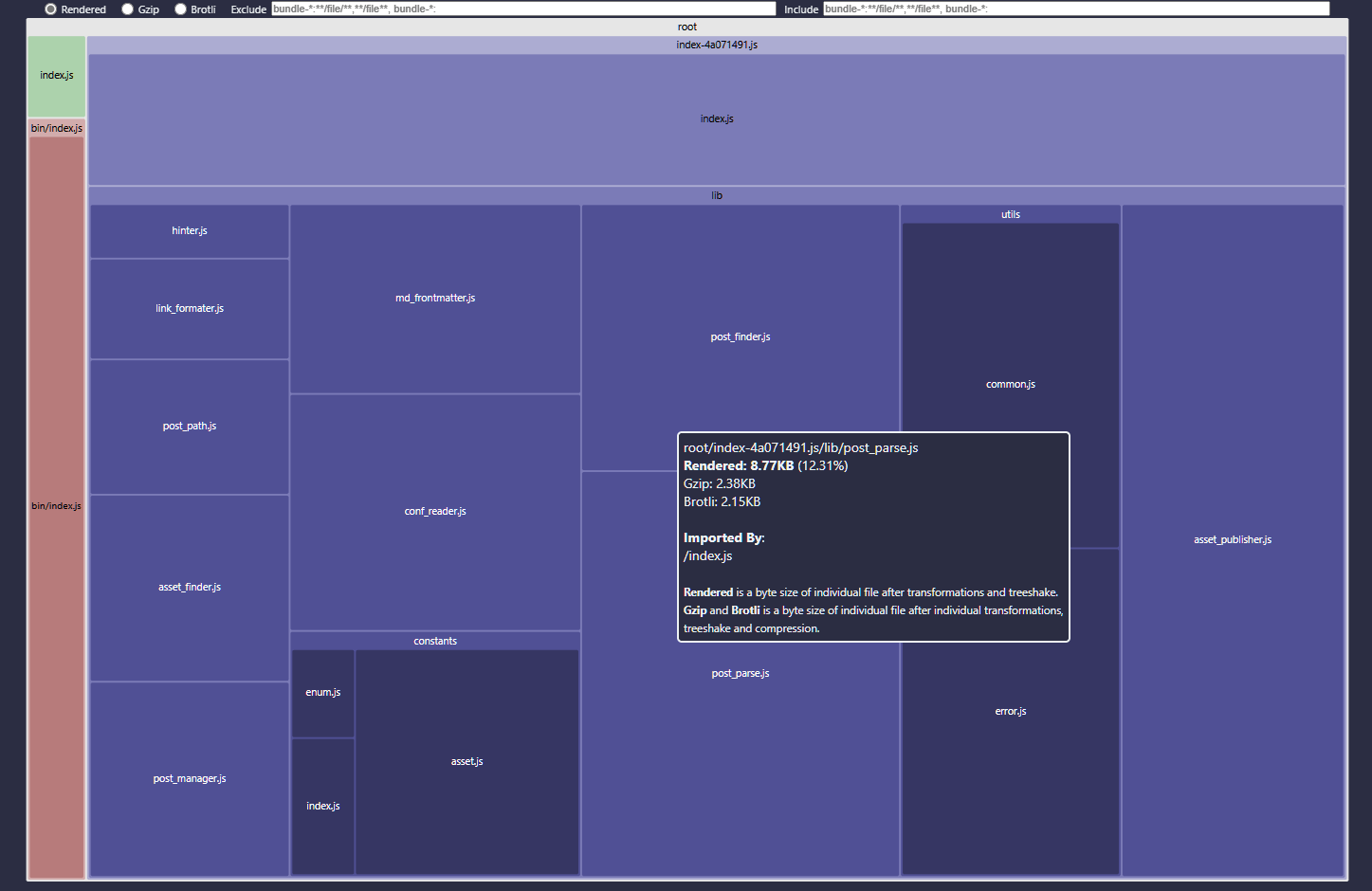This screenshot has width=1372, height=891.
Task: Click the error.js module block
Action: (x=1010, y=711)
